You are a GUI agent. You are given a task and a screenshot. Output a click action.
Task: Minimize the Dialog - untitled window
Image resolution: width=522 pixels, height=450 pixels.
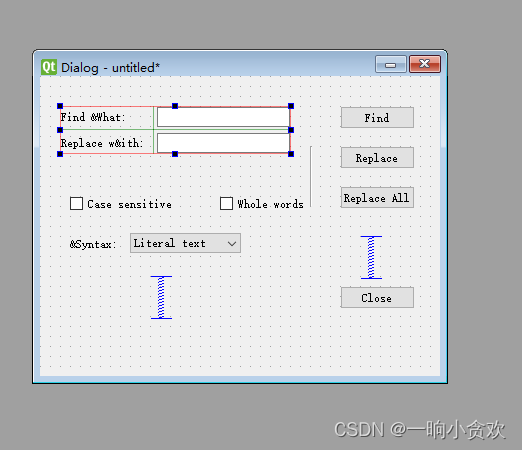(x=391, y=64)
